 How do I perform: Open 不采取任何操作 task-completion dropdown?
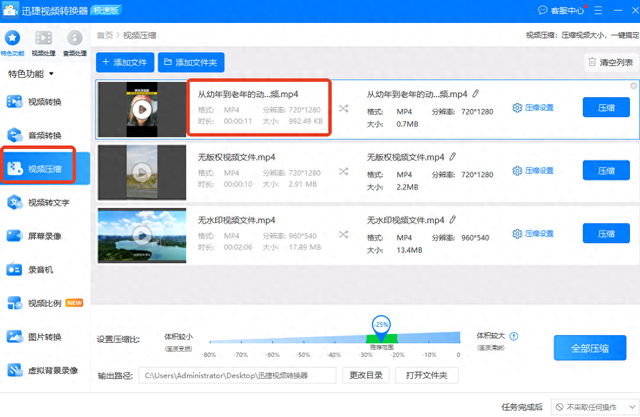595,407
